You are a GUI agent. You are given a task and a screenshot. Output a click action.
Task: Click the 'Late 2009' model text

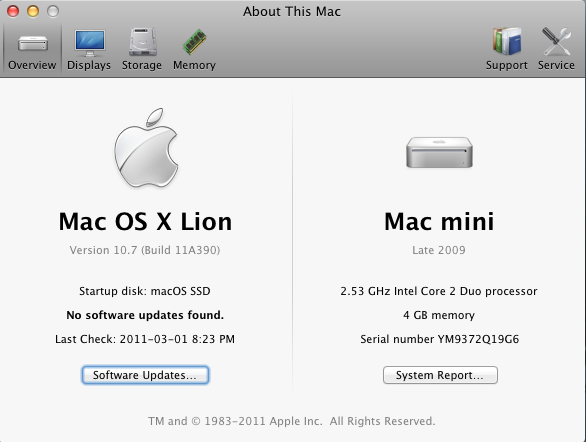[x=439, y=250]
